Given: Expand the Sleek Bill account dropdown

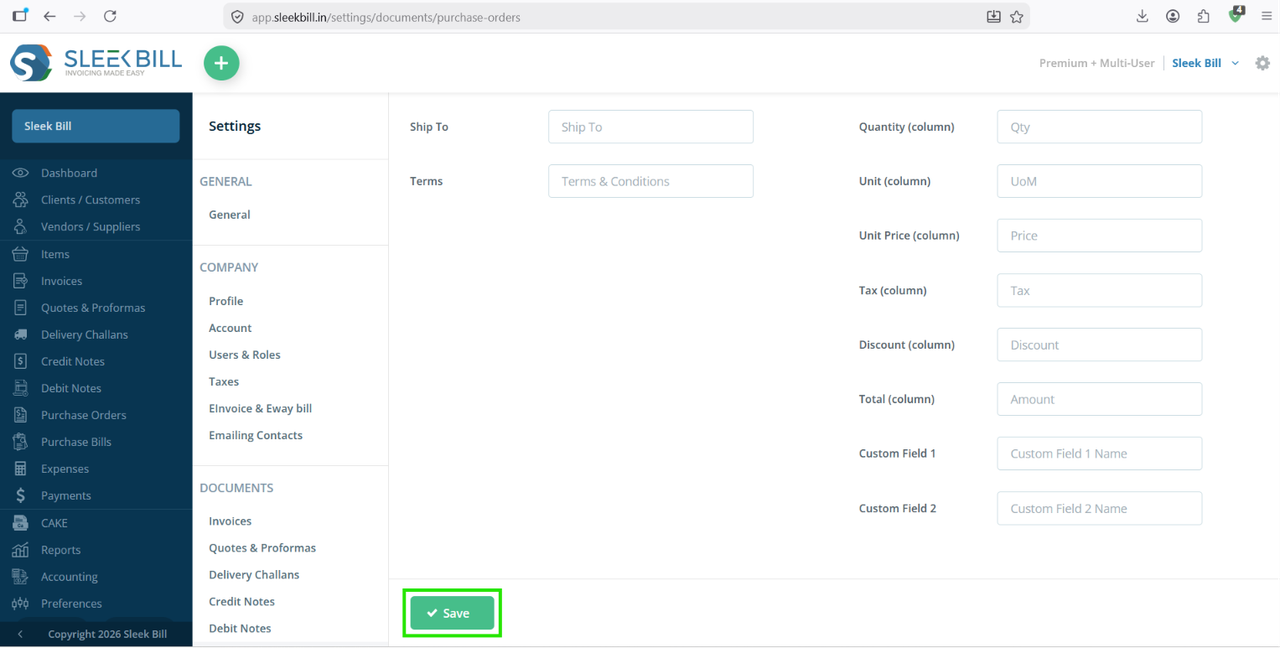Looking at the screenshot, I should coord(1205,63).
